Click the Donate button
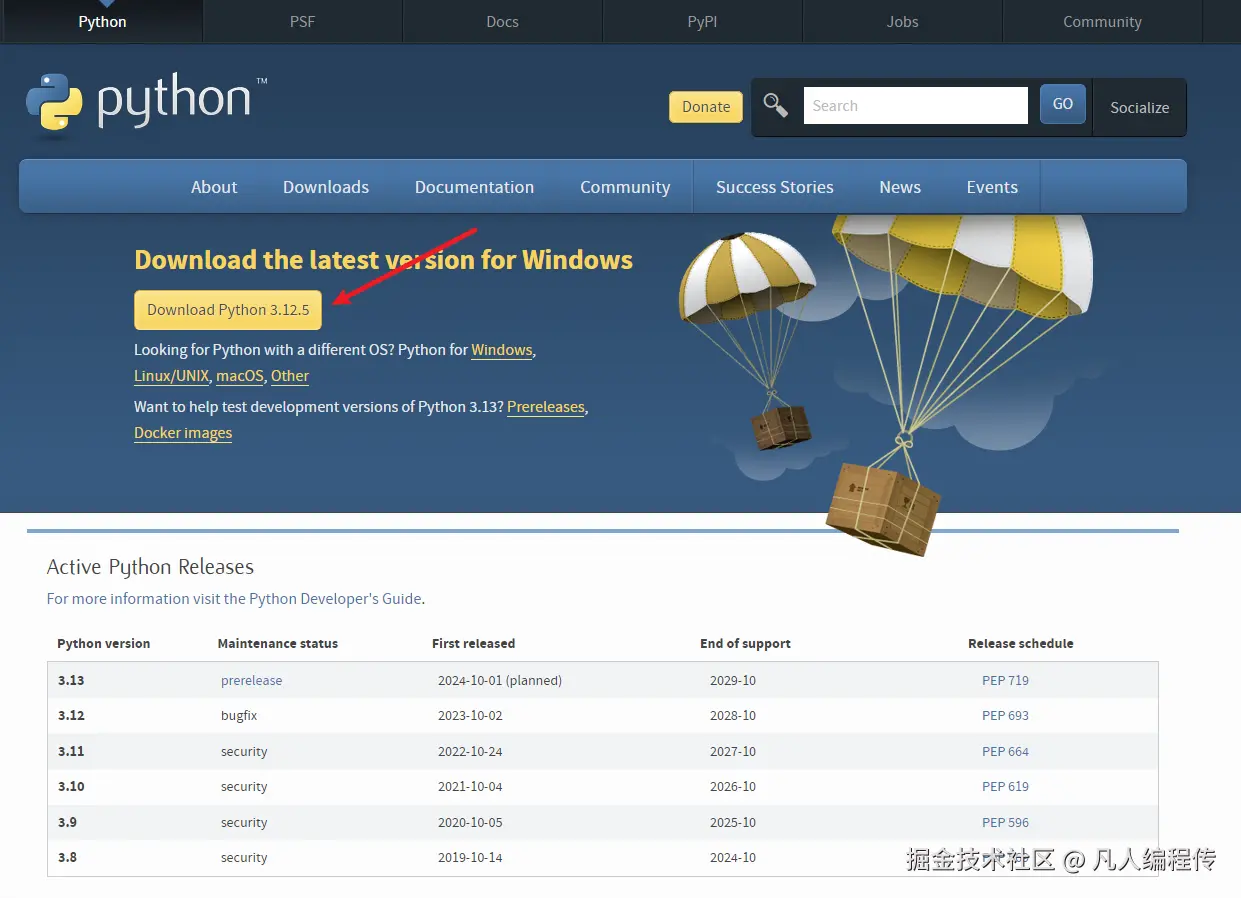The width and height of the screenshot is (1241, 898). point(706,107)
